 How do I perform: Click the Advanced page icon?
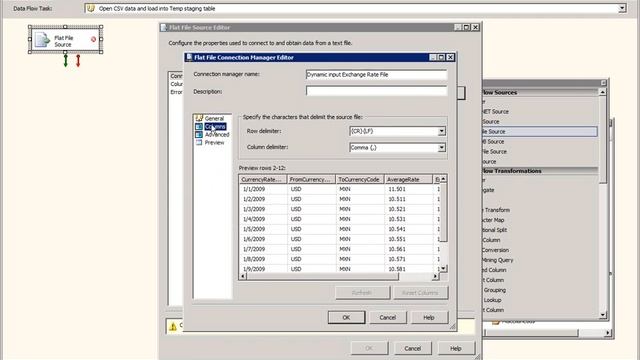pyautogui.click(x=199, y=134)
